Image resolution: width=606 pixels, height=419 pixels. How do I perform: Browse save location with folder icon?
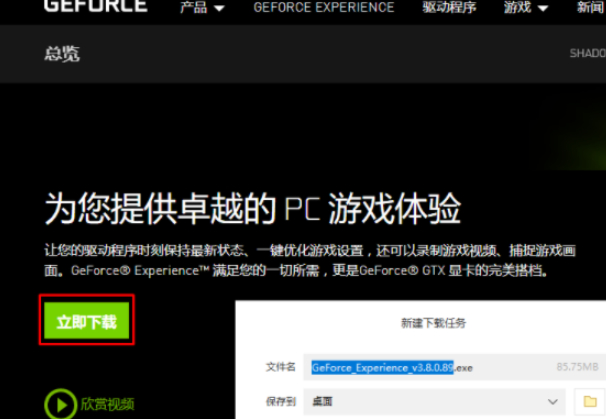pos(590,402)
